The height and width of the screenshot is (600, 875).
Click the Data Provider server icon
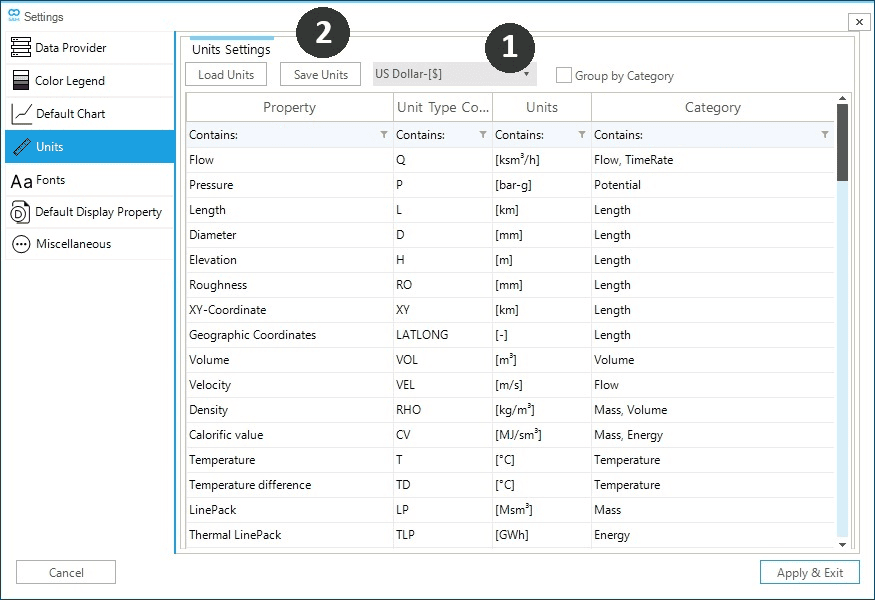(21, 48)
